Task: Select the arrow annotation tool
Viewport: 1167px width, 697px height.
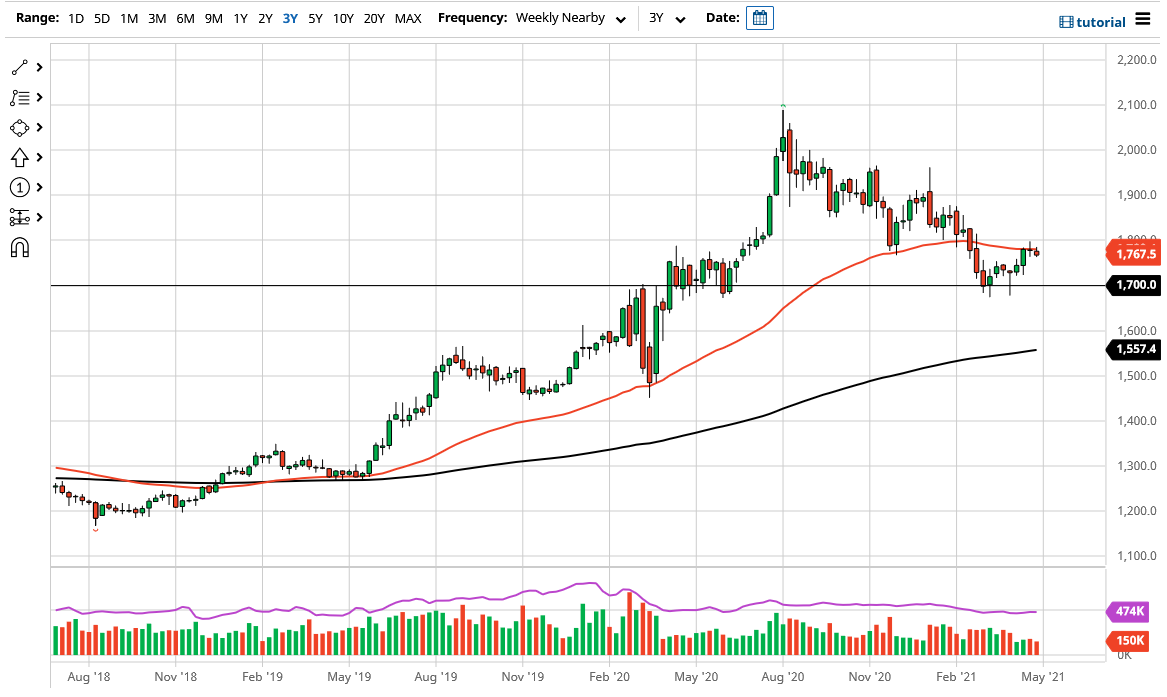Action: [17, 157]
